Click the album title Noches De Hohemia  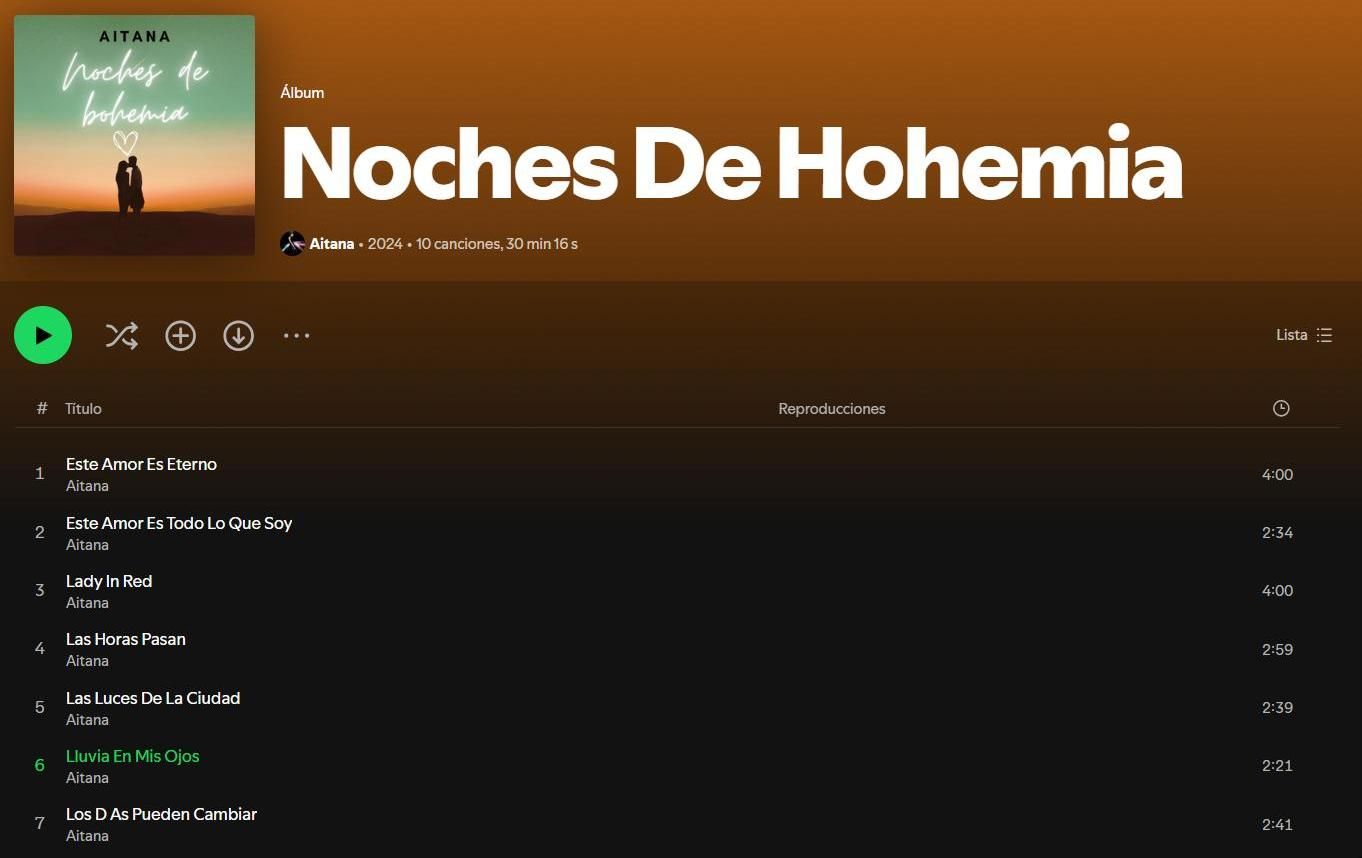[732, 164]
